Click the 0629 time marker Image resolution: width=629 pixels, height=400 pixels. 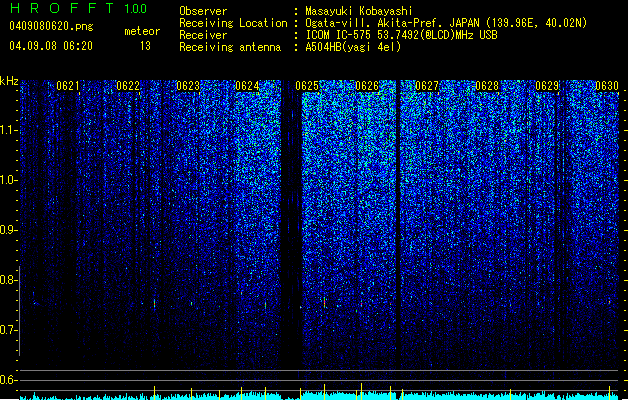tap(547, 86)
